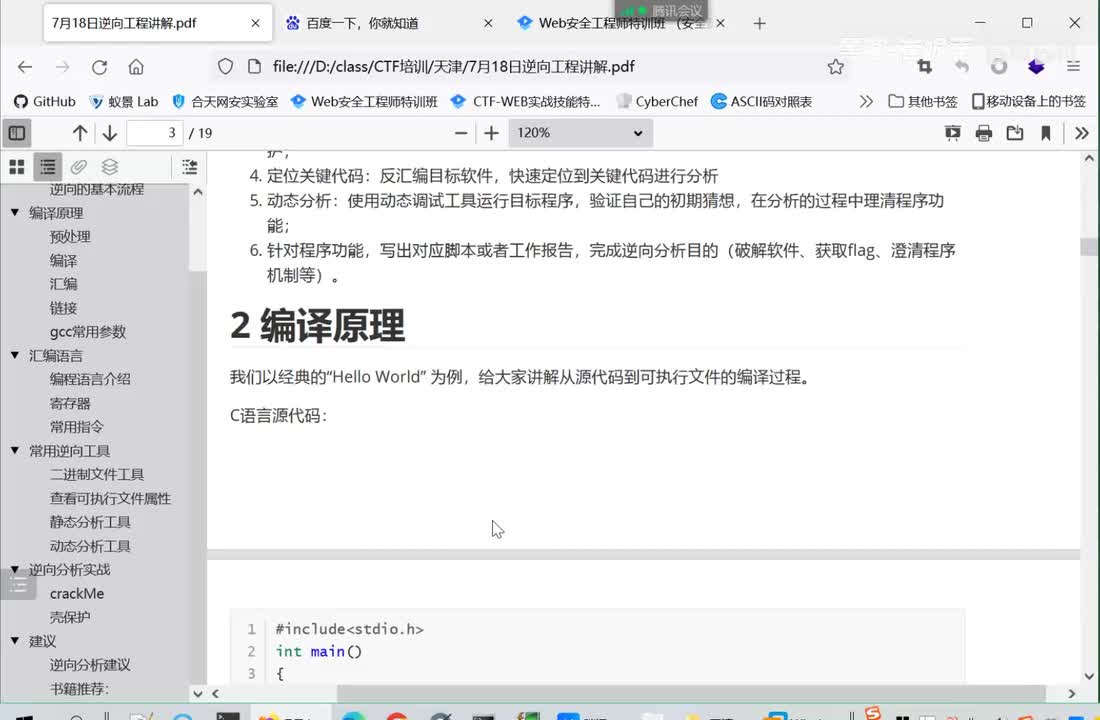Close the 百度一下 tab

point(488,23)
